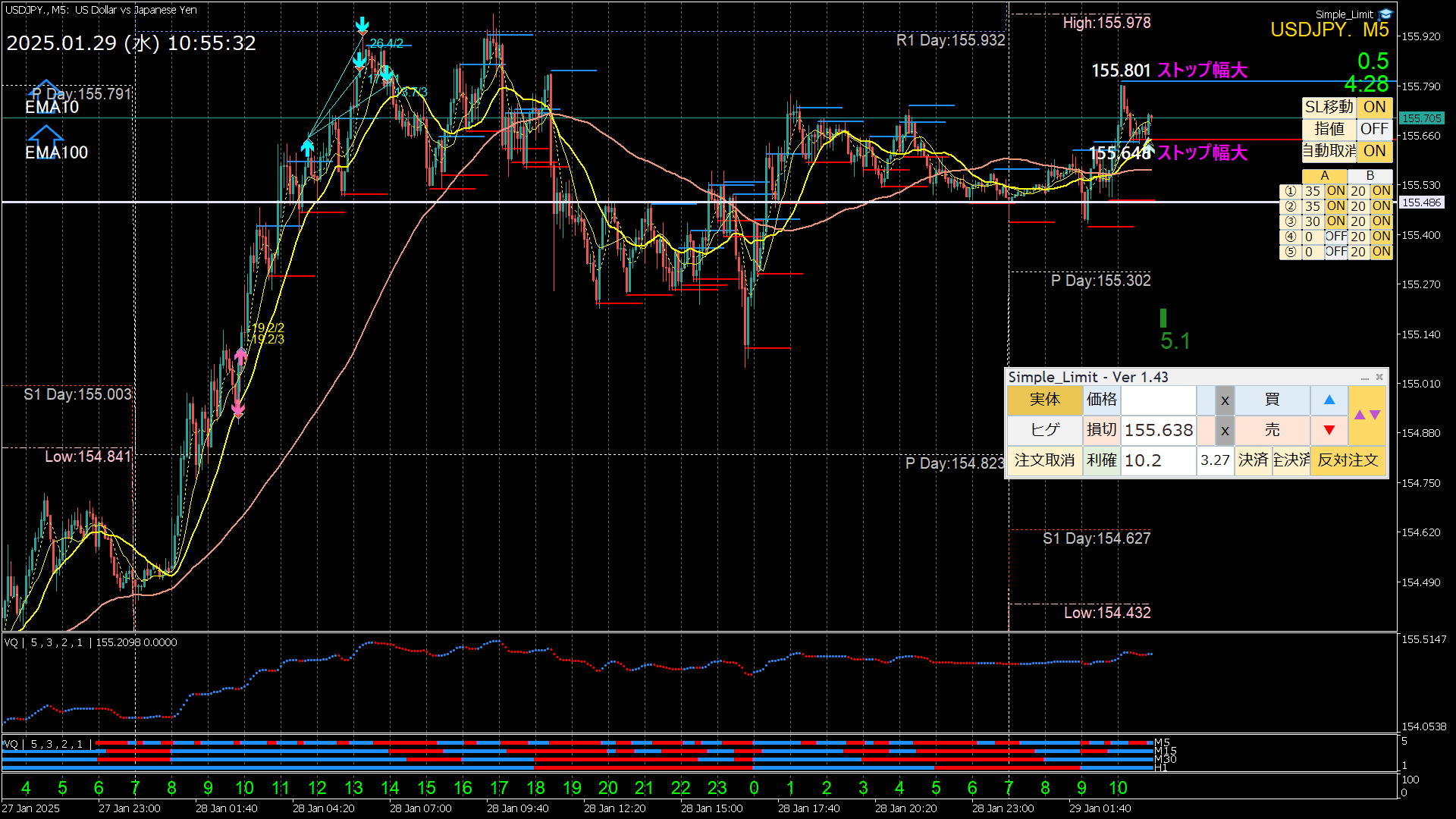Click the red down-arrow sell icon
This screenshot has width=1456, height=819.
point(1329,430)
